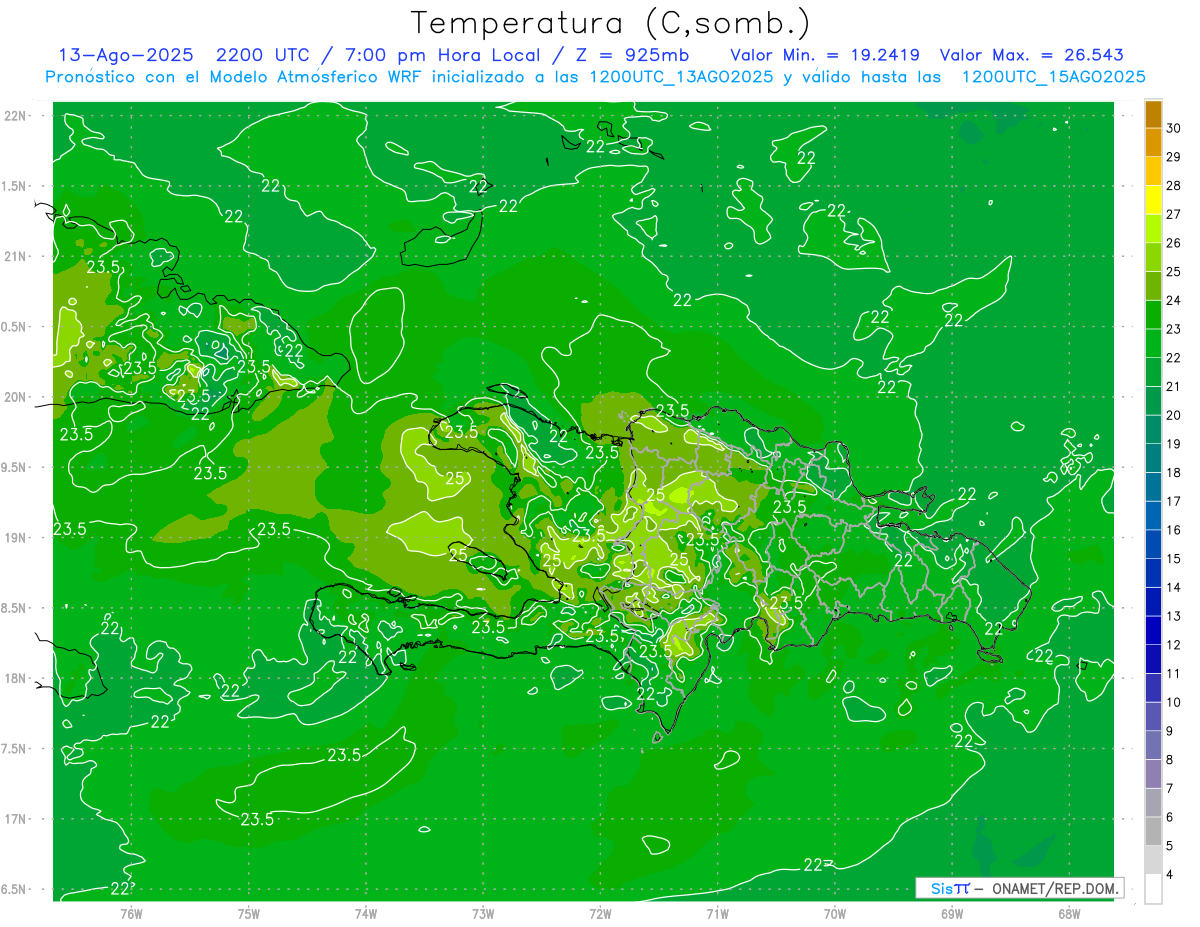Image resolution: width=1200 pixels, height=927 pixels.
Task: Click '1200UTC_15AGO2025' valid-until time text
Action: pos(1053,77)
